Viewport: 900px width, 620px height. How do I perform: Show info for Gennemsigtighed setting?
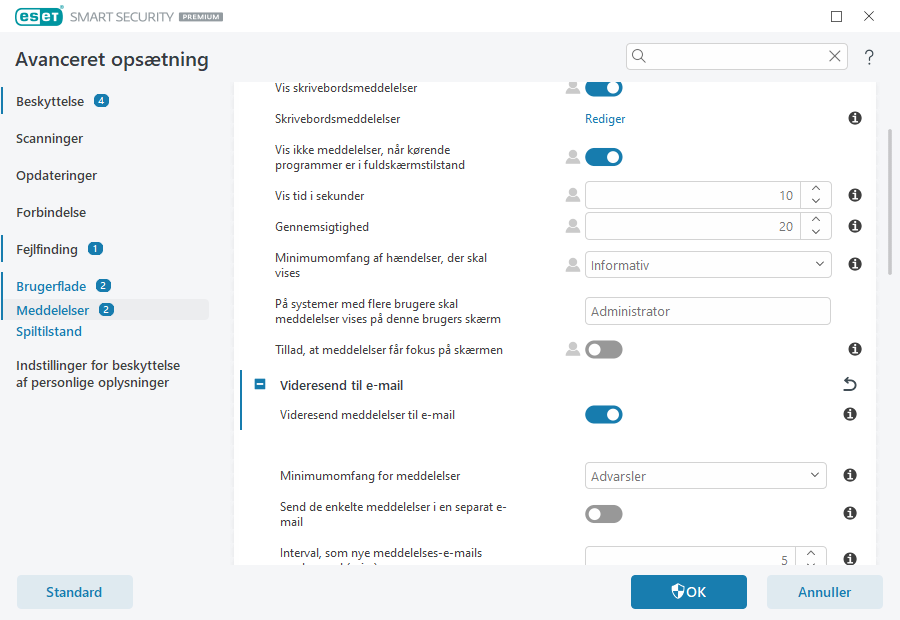pos(855,227)
